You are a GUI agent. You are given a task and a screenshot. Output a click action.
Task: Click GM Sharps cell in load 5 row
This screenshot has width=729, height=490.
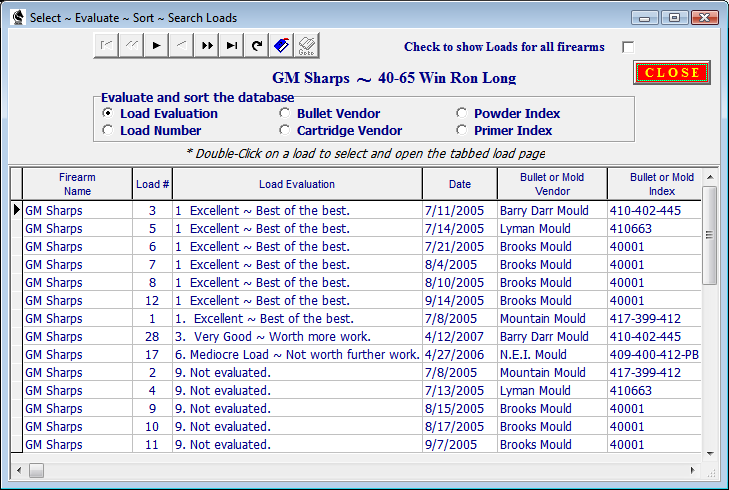(x=77, y=228)
